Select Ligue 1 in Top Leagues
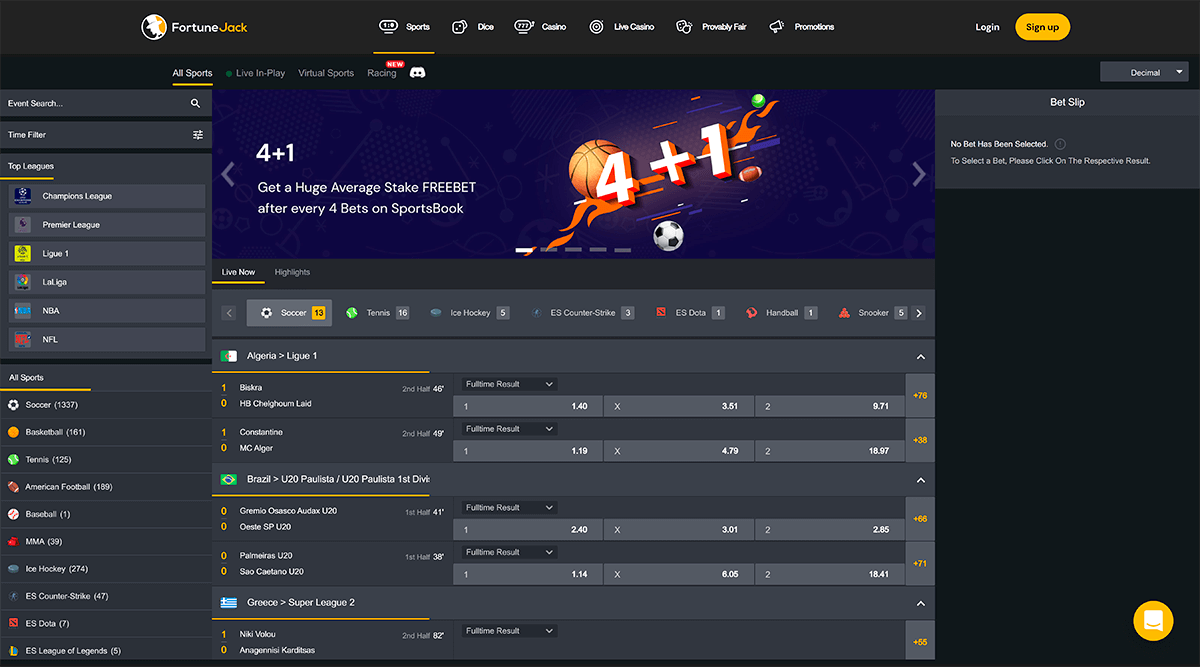 (108, 254)
